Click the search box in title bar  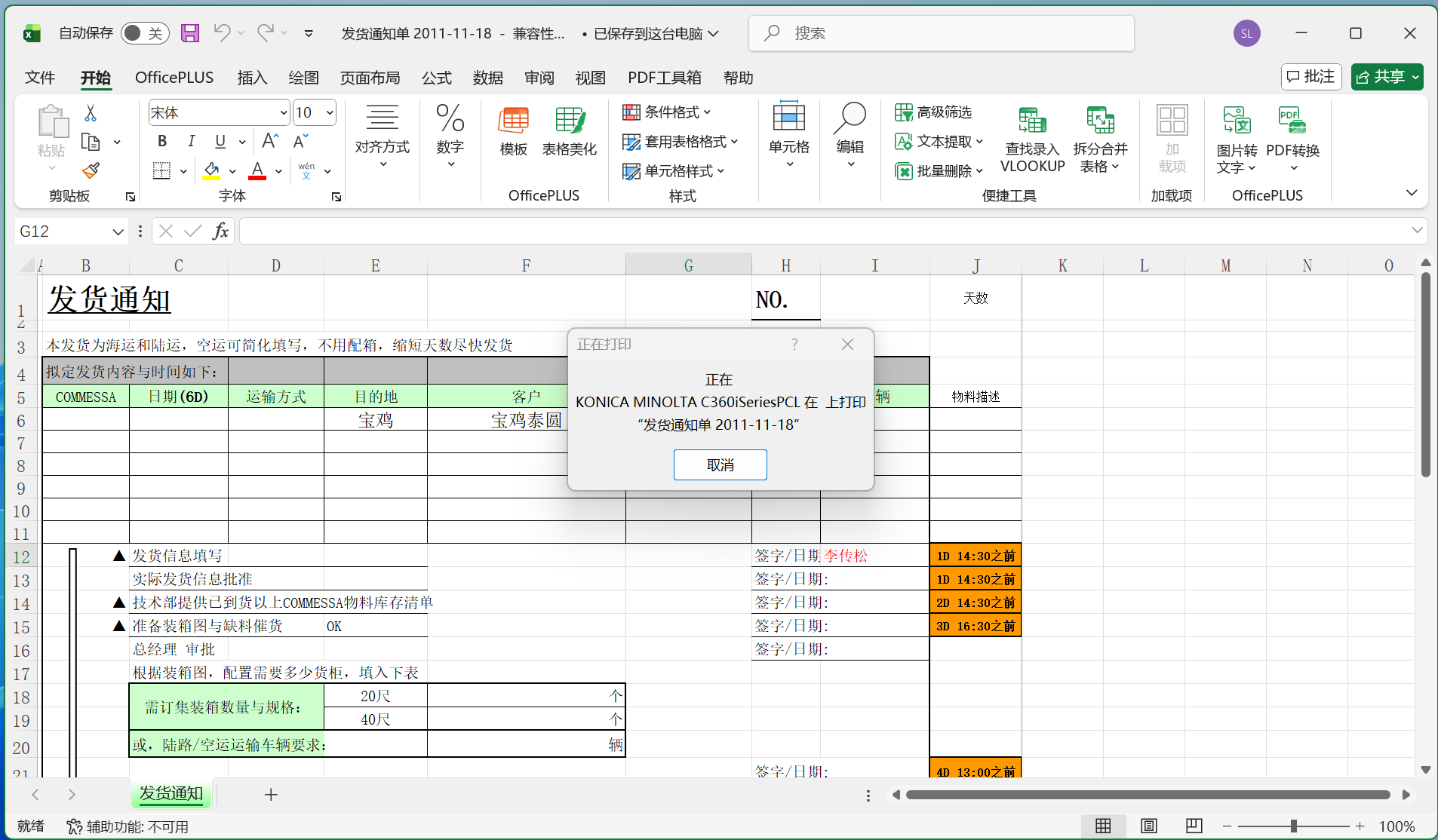click(x=941, y=33)
